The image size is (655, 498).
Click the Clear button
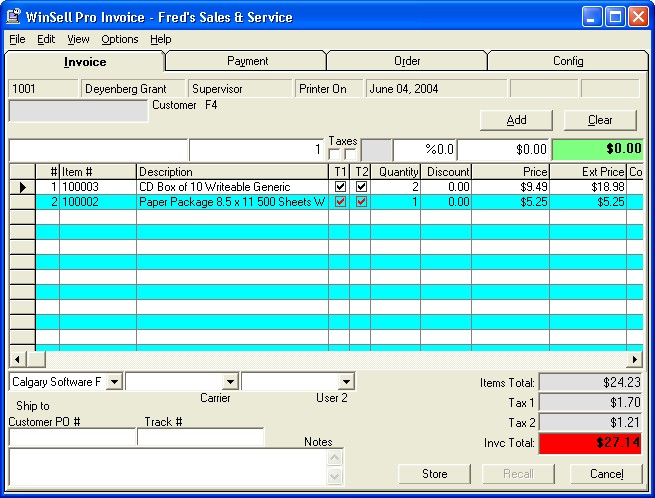600,120
